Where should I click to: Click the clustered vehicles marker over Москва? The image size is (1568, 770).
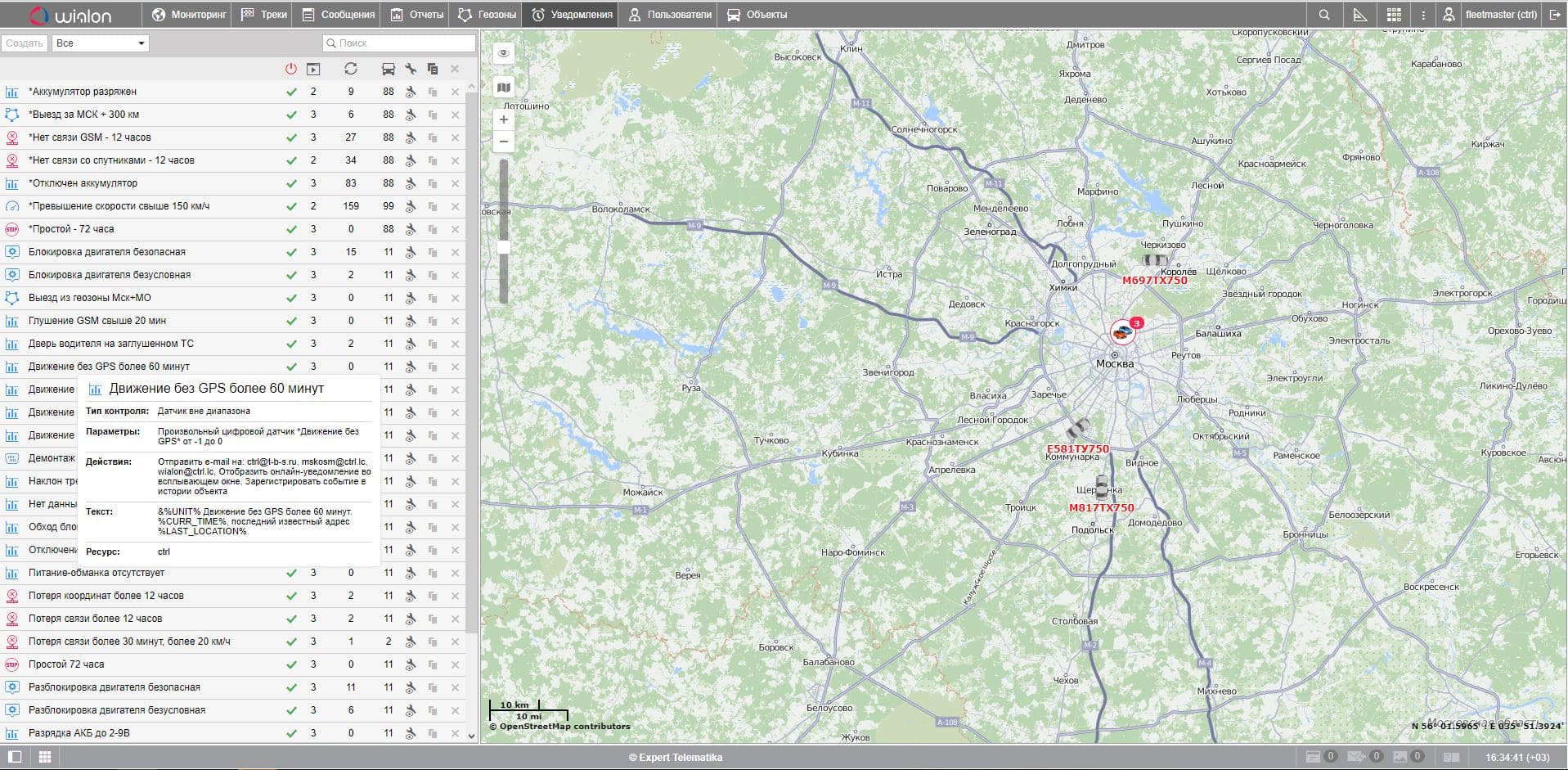[x=1122, y=332]
